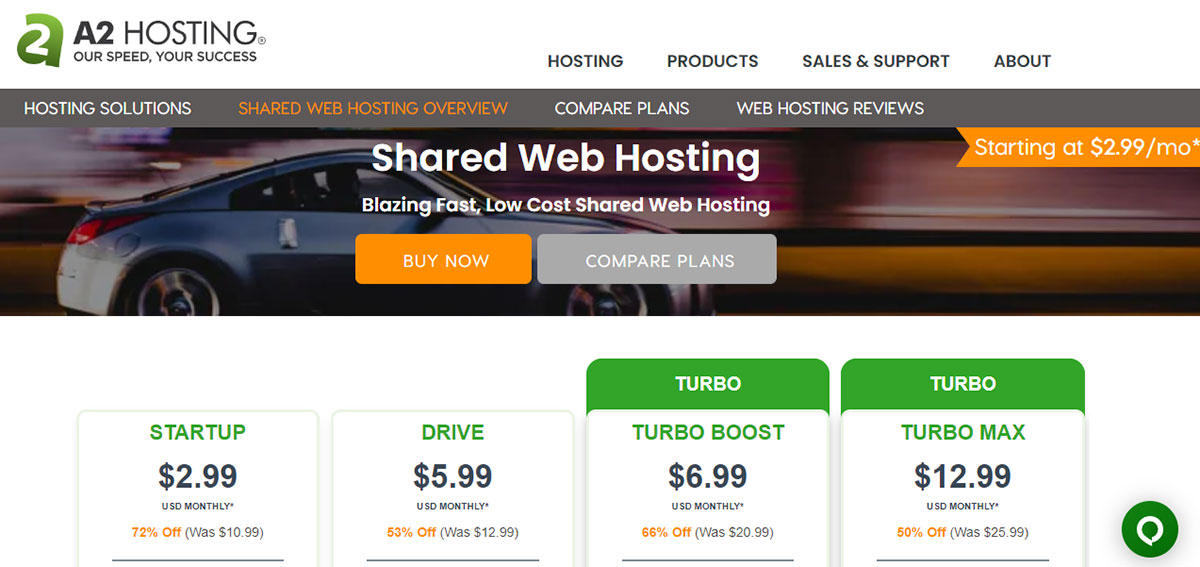Go to Hosting Solutions
This screenshot has height=567, width=1200.
point(107,108)
